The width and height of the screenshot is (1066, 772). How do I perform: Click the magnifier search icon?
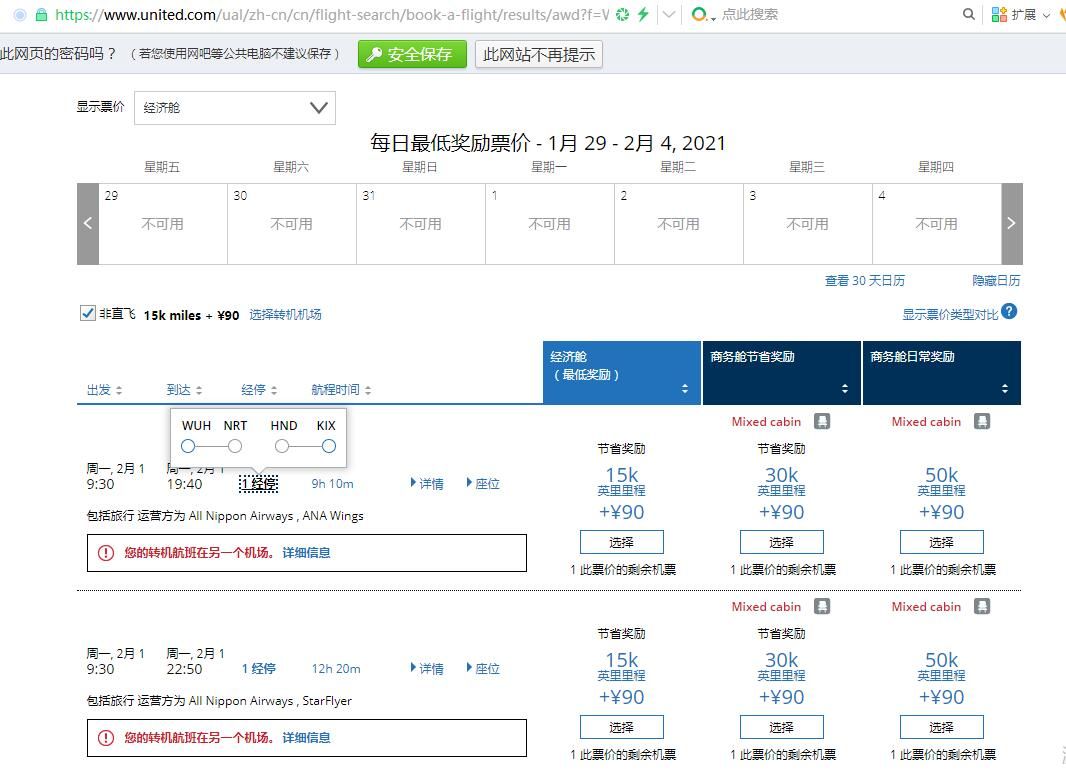[969, 14]
